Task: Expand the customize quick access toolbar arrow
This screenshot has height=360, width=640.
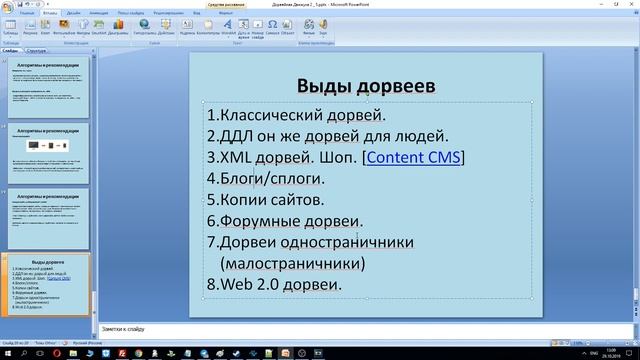Action: pyautogui.click(x=47, y=4)
